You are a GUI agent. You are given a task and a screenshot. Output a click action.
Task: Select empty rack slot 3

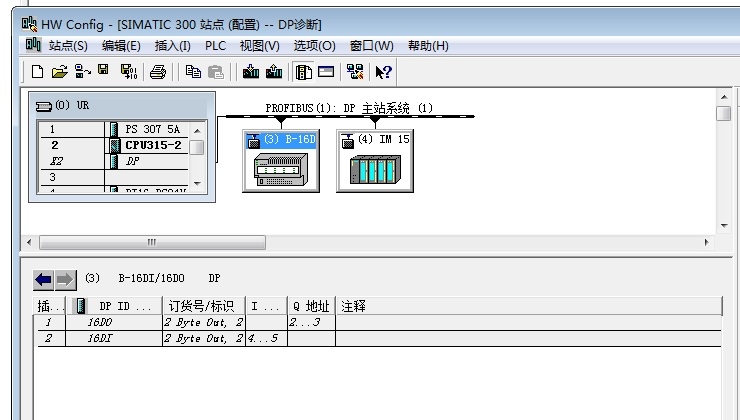click(x=114, y=177)
